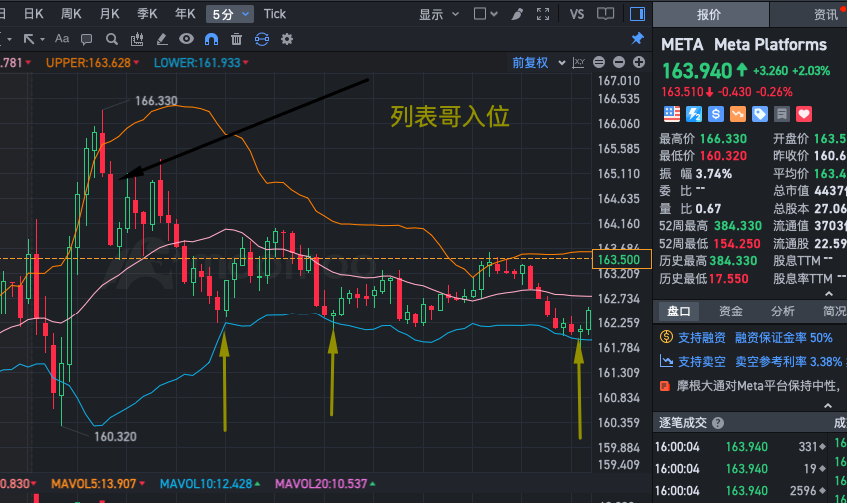Select the 资金 capital flow tab
The image size is (847, 503).
(x=730, y=311)
